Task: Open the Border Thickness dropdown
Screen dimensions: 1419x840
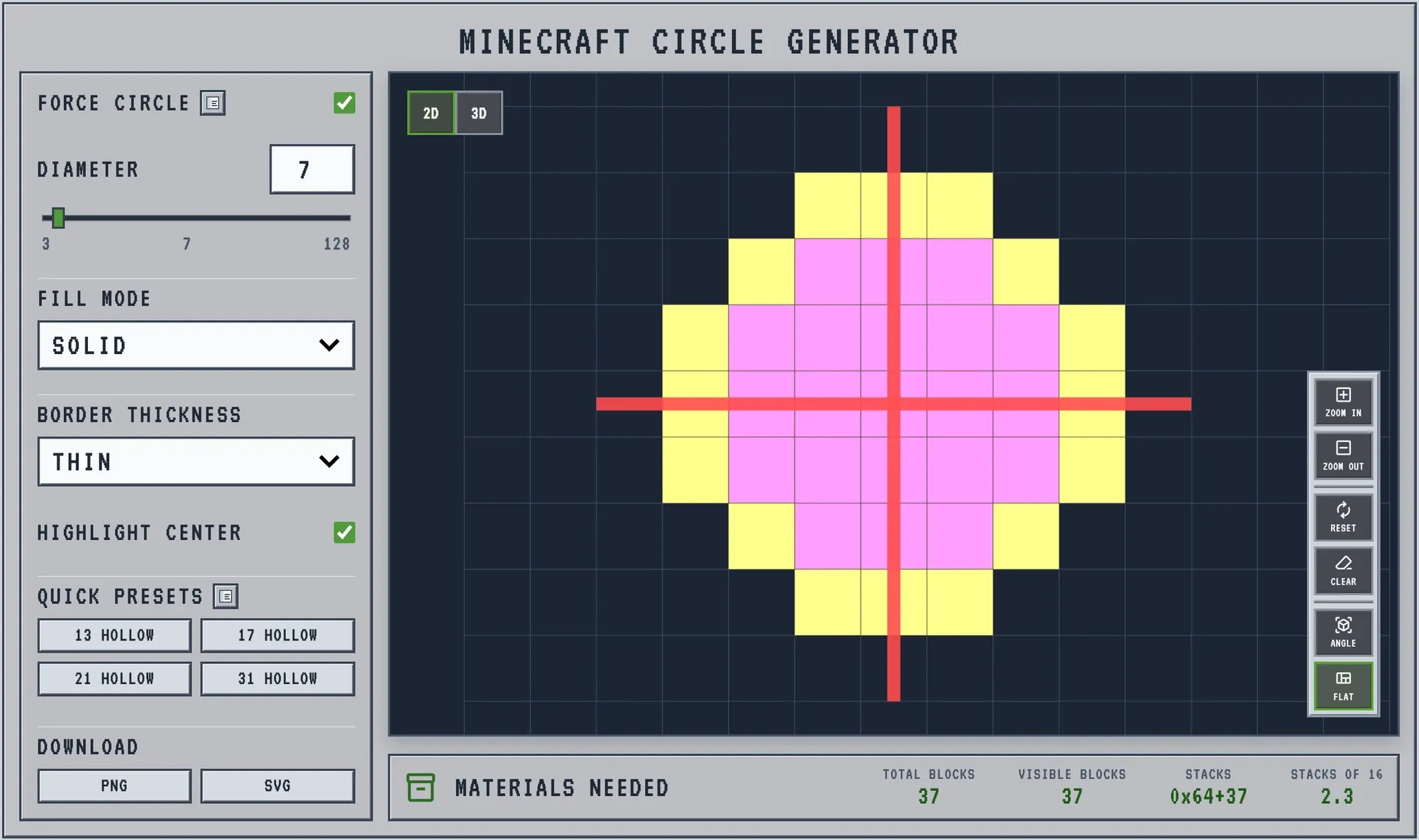Action: (196, 462)
